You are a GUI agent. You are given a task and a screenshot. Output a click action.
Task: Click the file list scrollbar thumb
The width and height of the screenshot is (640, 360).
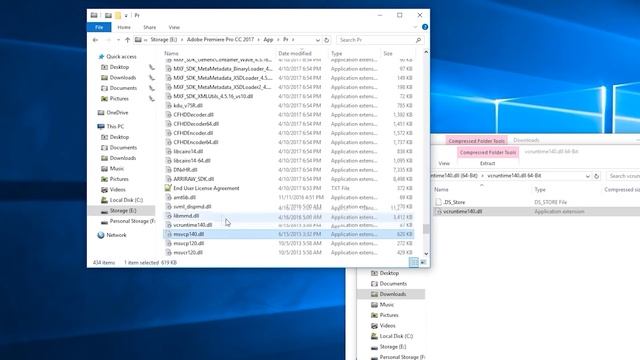[x=426, y=229]
